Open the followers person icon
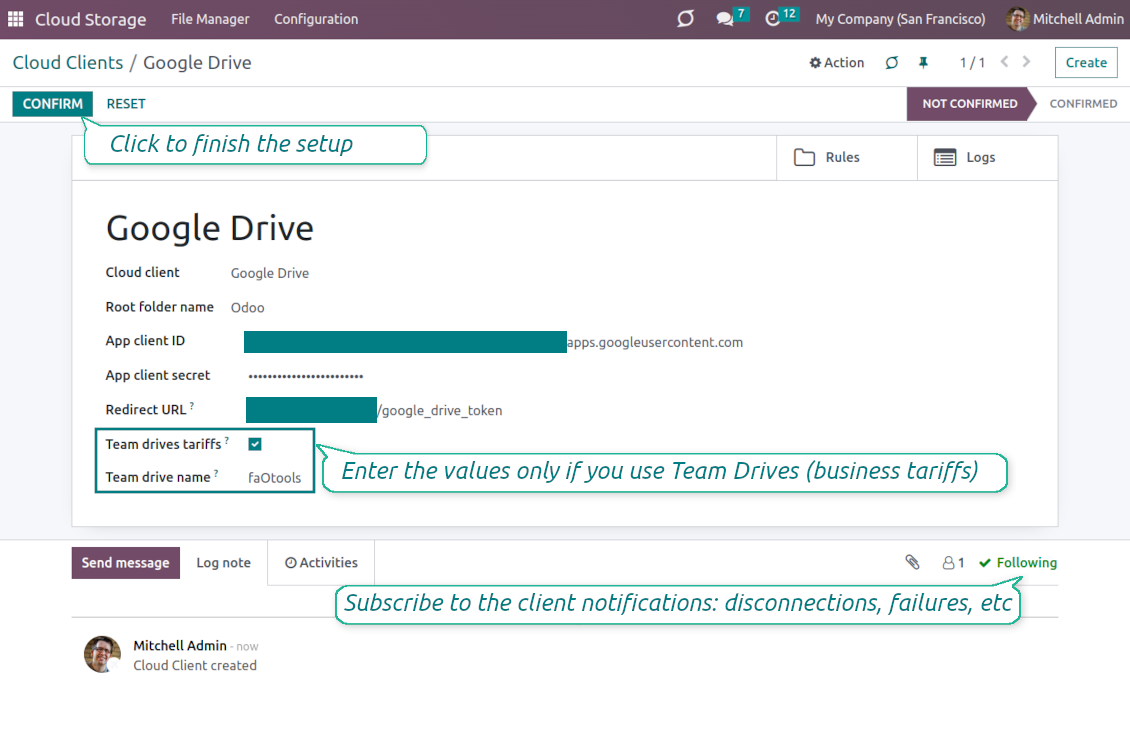 (x=948, y=563)
